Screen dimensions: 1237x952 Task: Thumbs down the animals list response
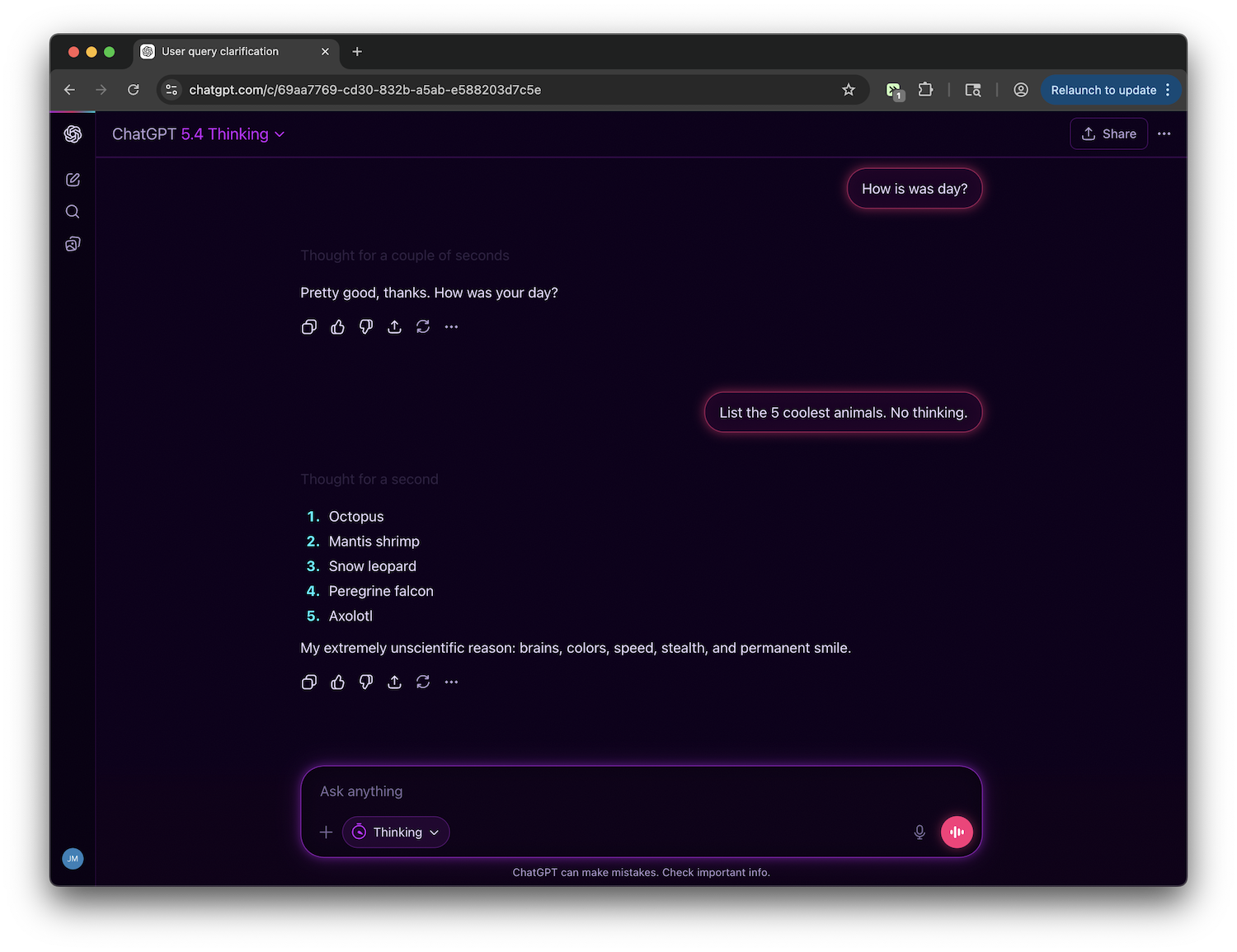[366, 682]
